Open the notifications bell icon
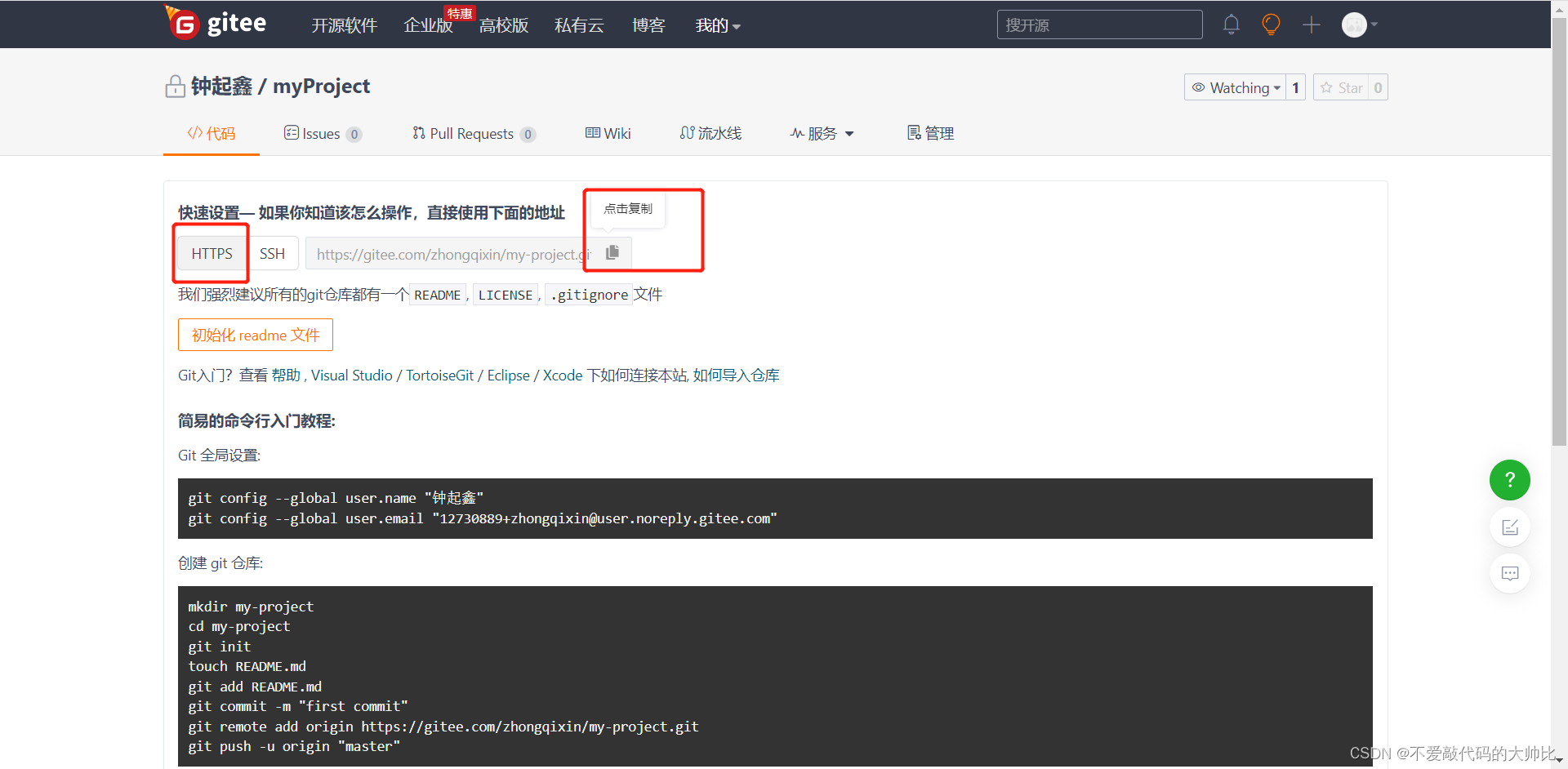The image size is (1568, 769). click(1231, 24)
